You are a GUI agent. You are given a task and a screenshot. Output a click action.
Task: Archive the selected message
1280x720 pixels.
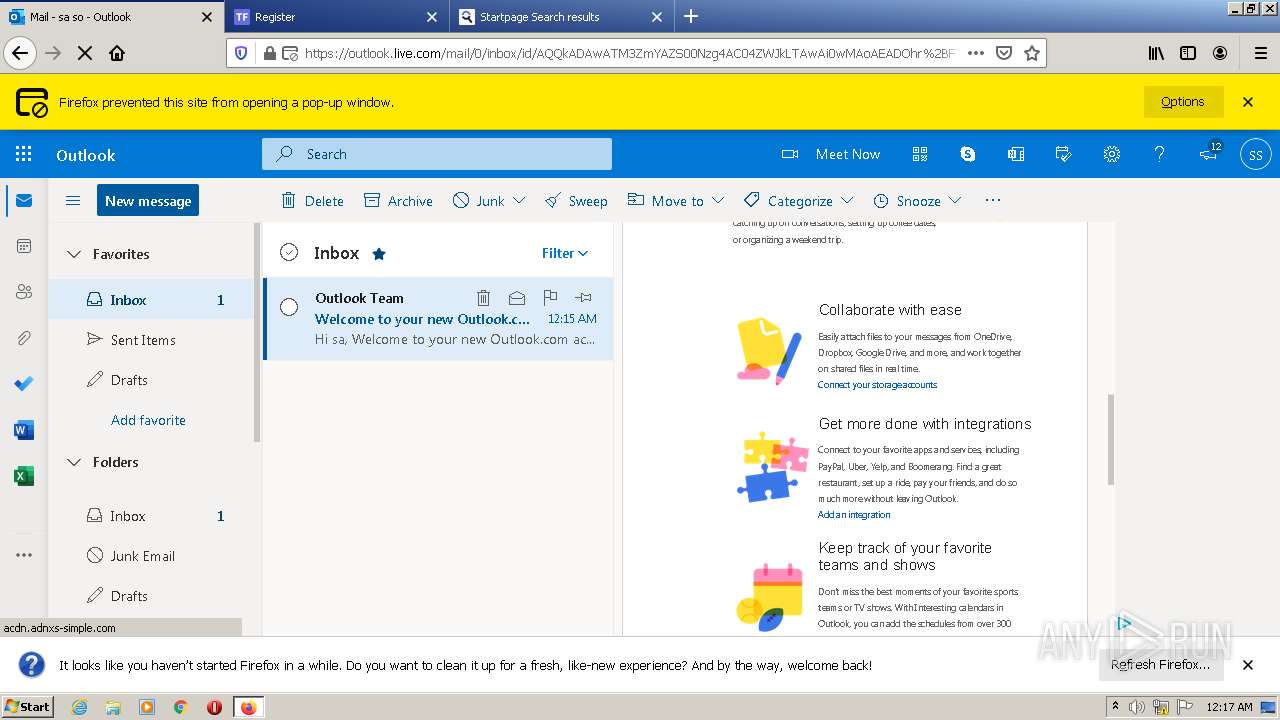(398, 200)
